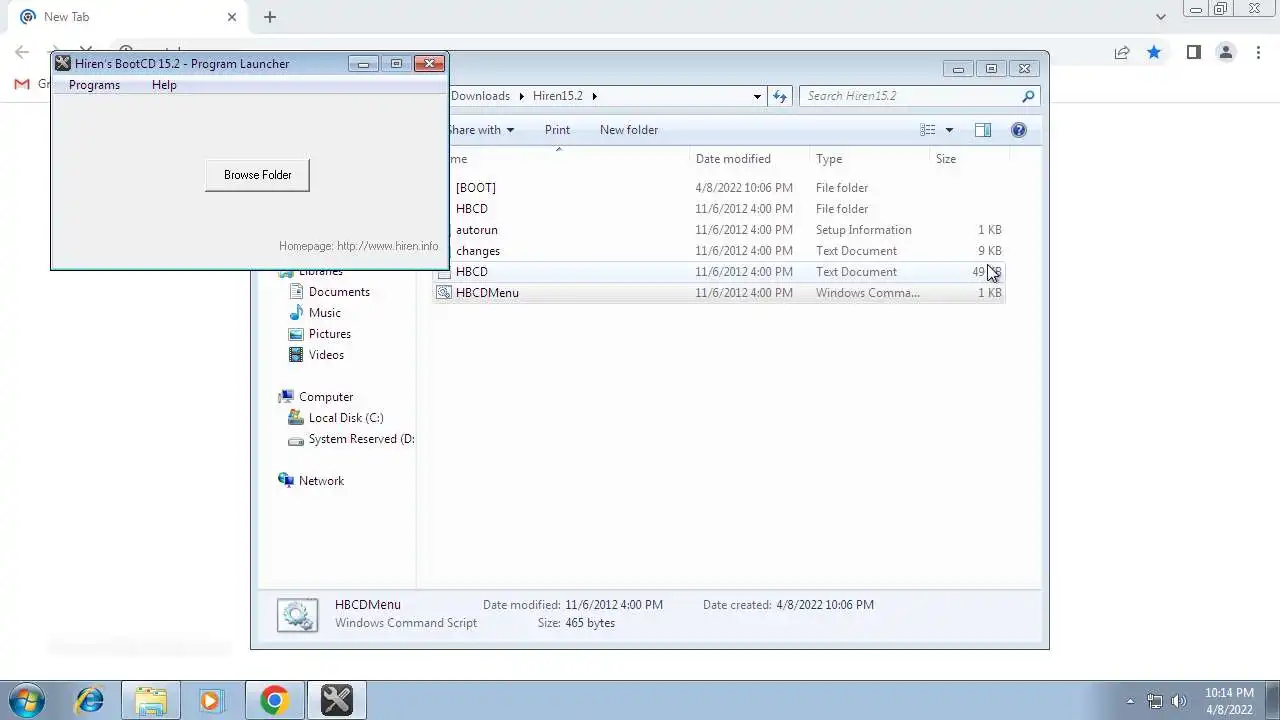This screenshot has height=720, width=1280.
Task: Click the Music library icon
Action: (x=296, y=313)
